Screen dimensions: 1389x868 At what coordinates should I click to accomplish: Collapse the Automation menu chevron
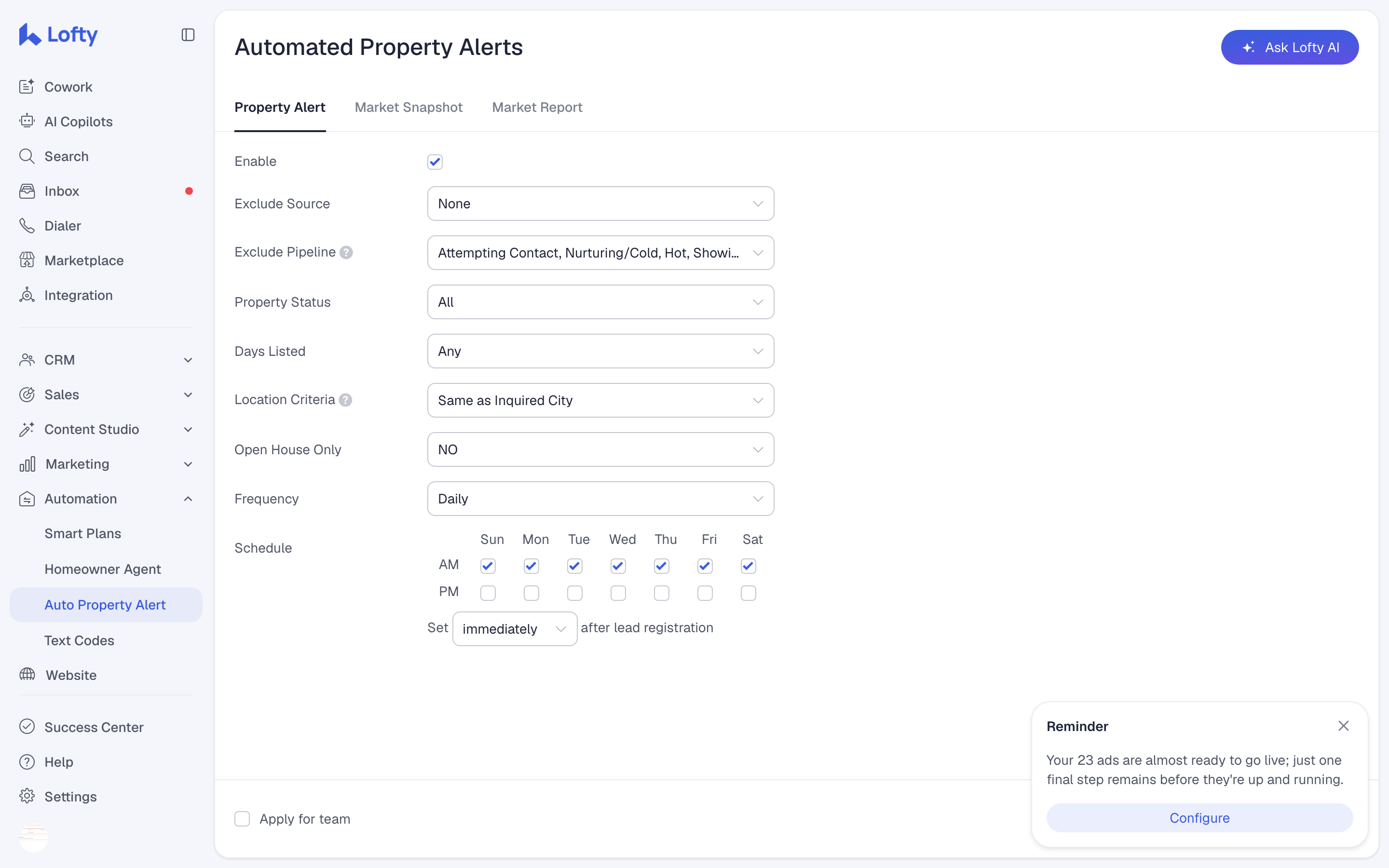point(188,499)
